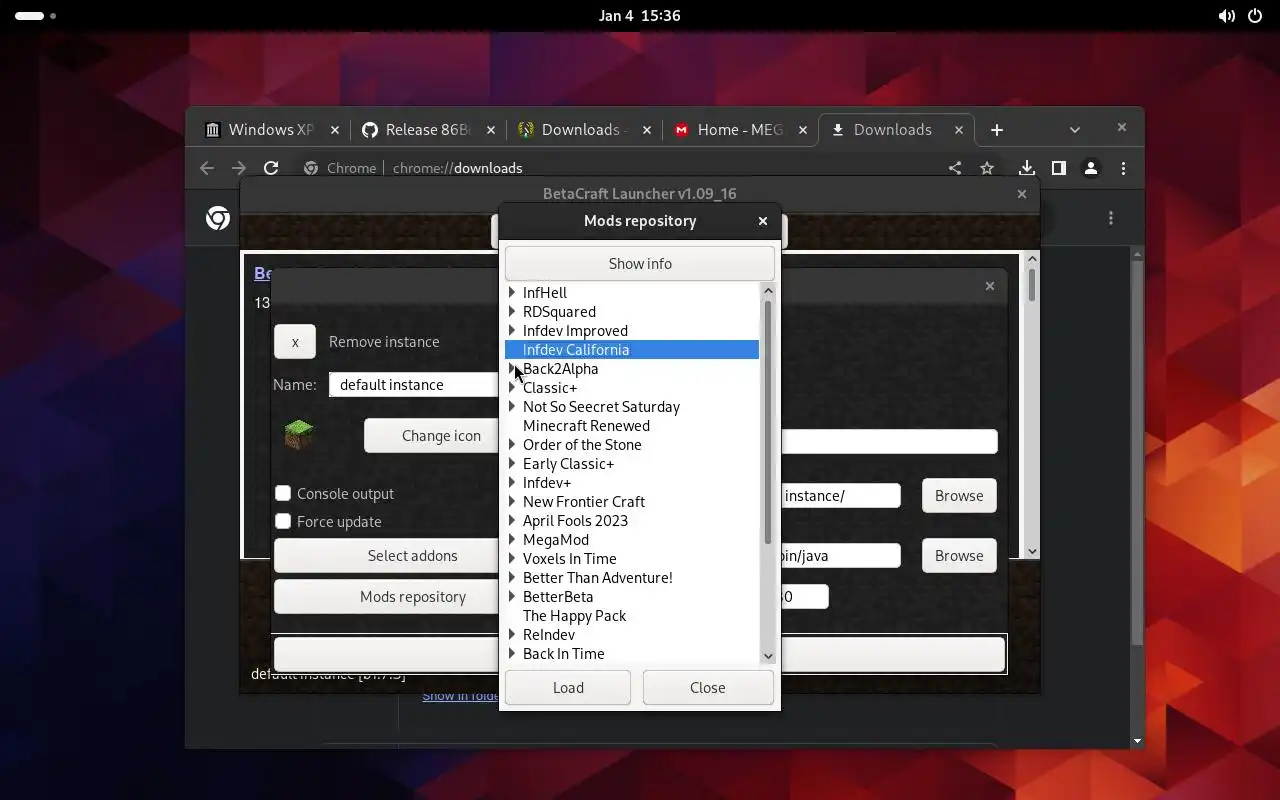1280x800 pixels.
Task: Expand InfHell mod entry
Action: [x=512, y=293]
